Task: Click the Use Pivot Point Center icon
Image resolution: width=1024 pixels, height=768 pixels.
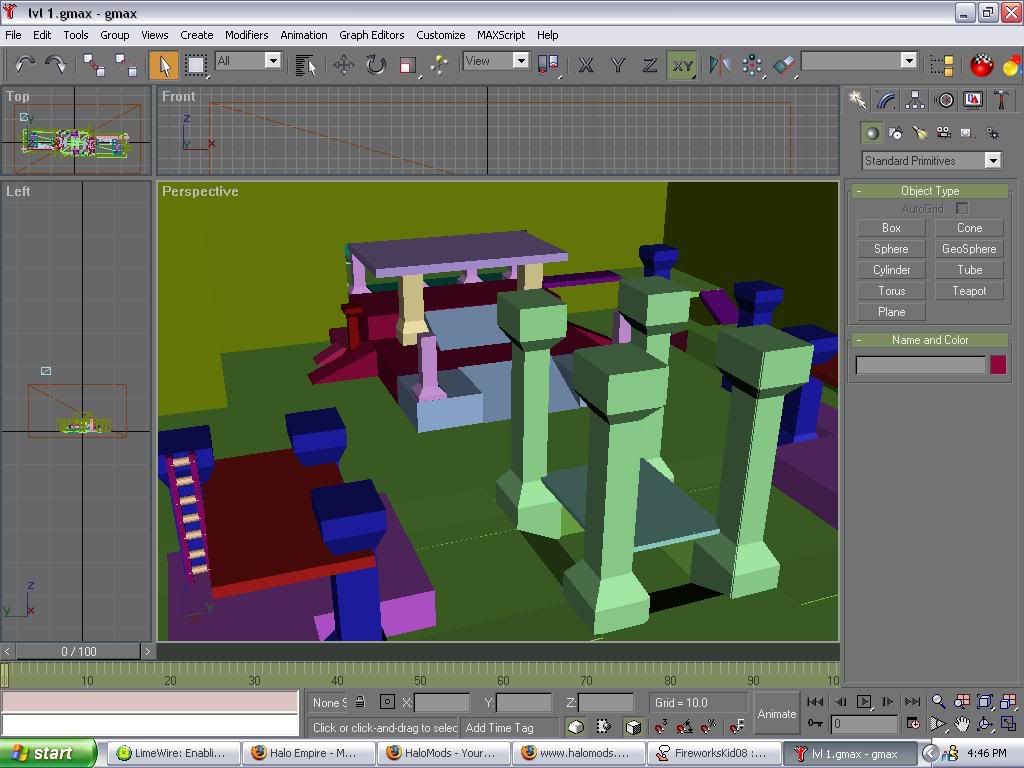Action: point(547,65)
